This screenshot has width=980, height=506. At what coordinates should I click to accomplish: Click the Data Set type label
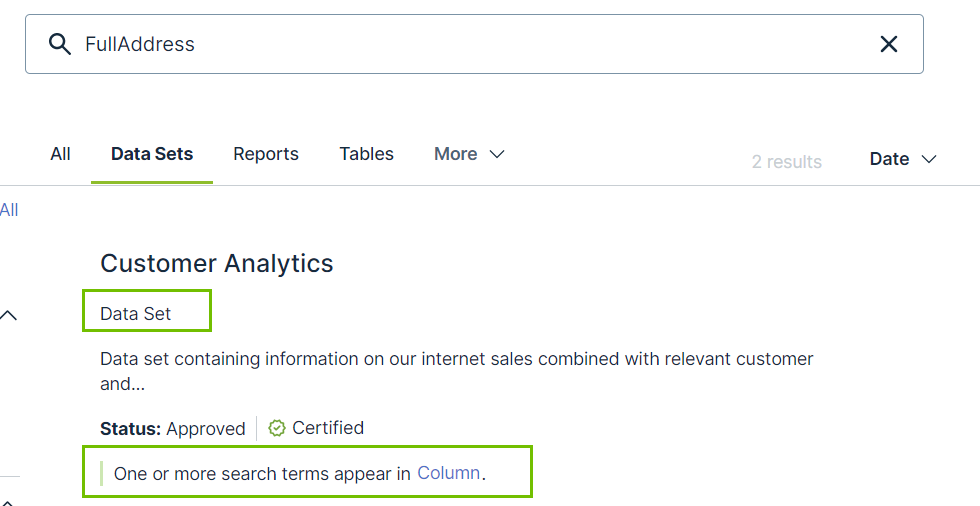(136, 313)
